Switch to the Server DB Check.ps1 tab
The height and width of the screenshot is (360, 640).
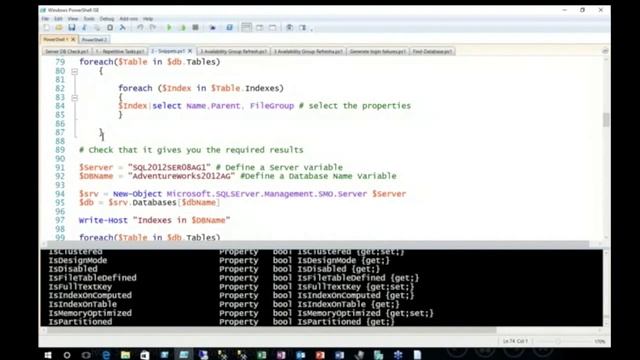click(67, 52)
